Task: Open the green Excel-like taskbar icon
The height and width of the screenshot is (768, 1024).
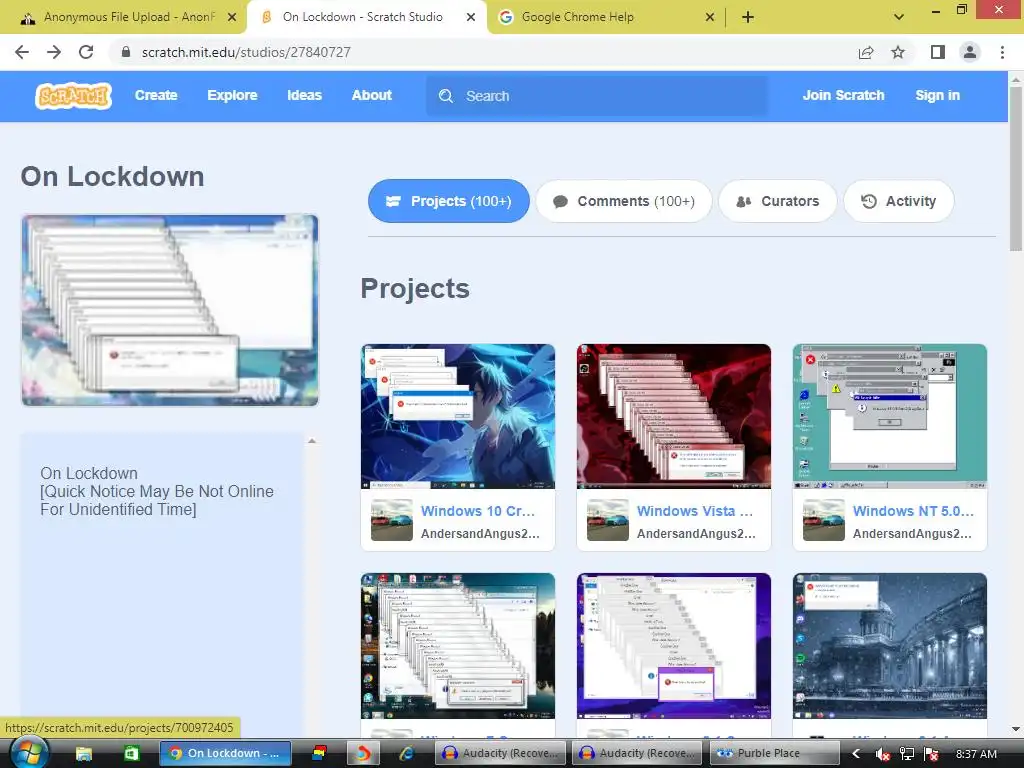Action: pyautogui.click(x=131, y=754)
